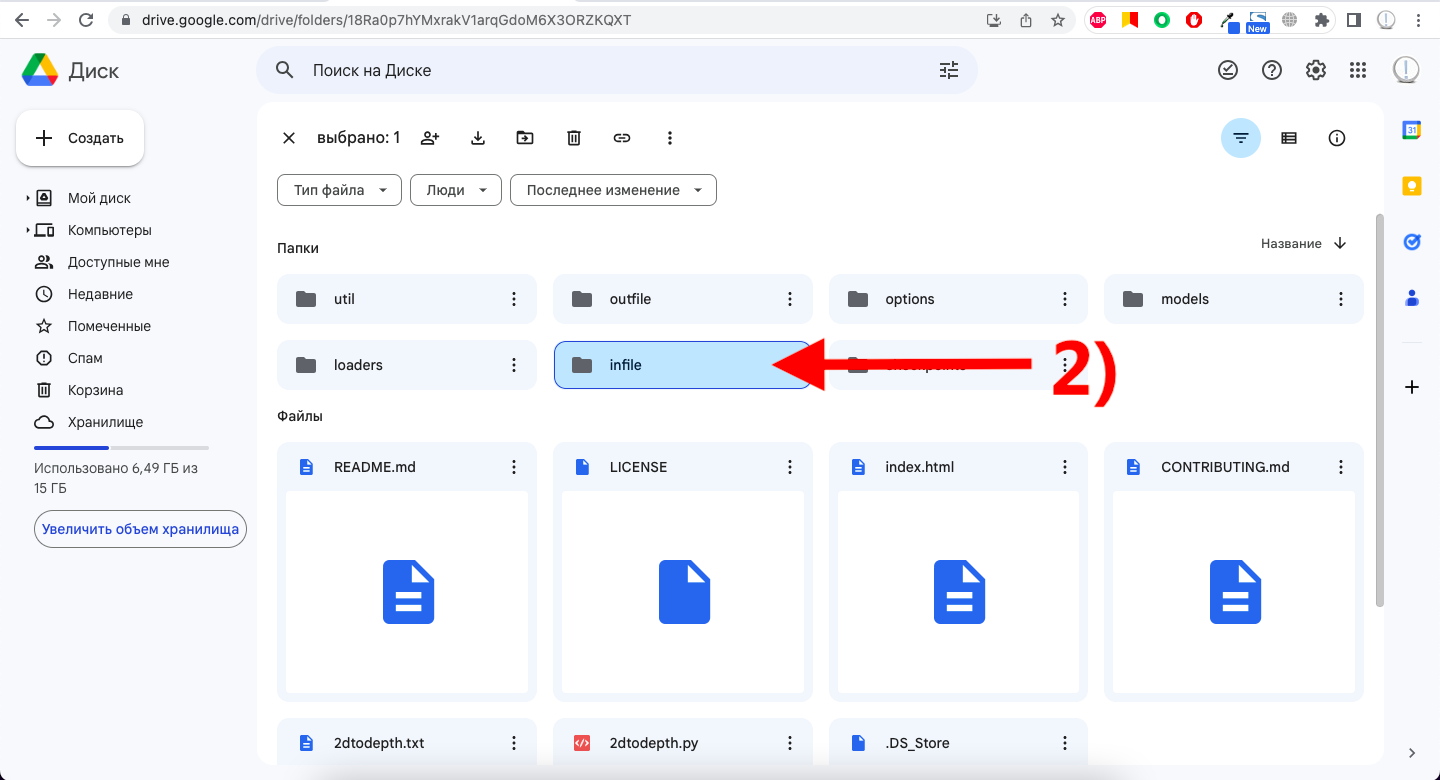This screenshot has width=1440, height=780.
Task: Go to Мой диск
Action: point(99,198)
